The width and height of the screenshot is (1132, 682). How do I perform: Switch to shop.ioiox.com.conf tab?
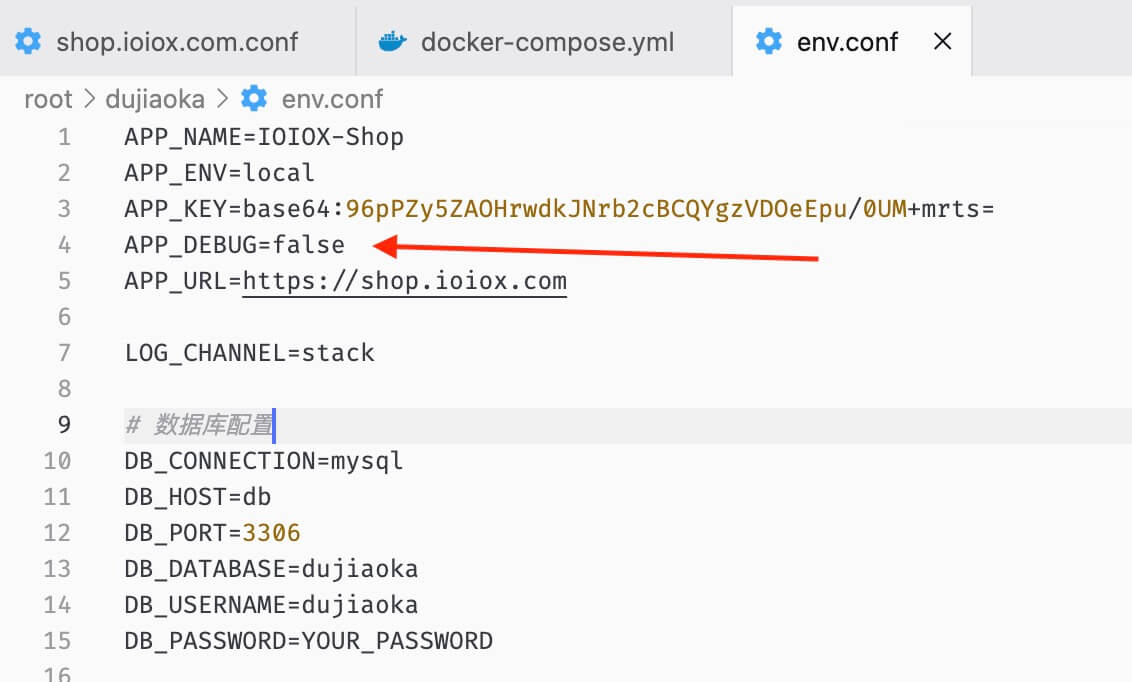177,42
